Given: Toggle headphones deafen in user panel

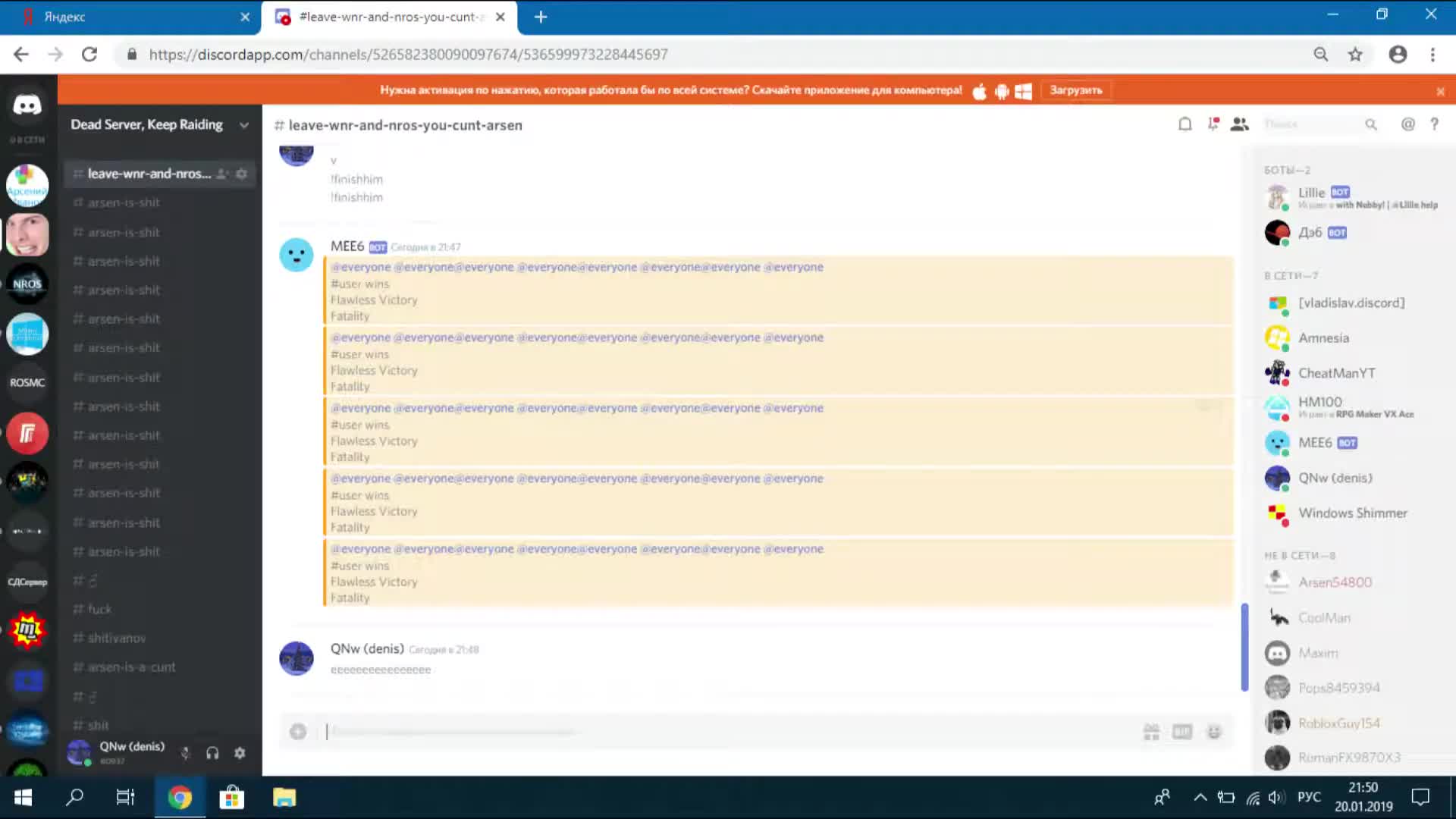Looking at the screenshot, I should pos(212,753).
